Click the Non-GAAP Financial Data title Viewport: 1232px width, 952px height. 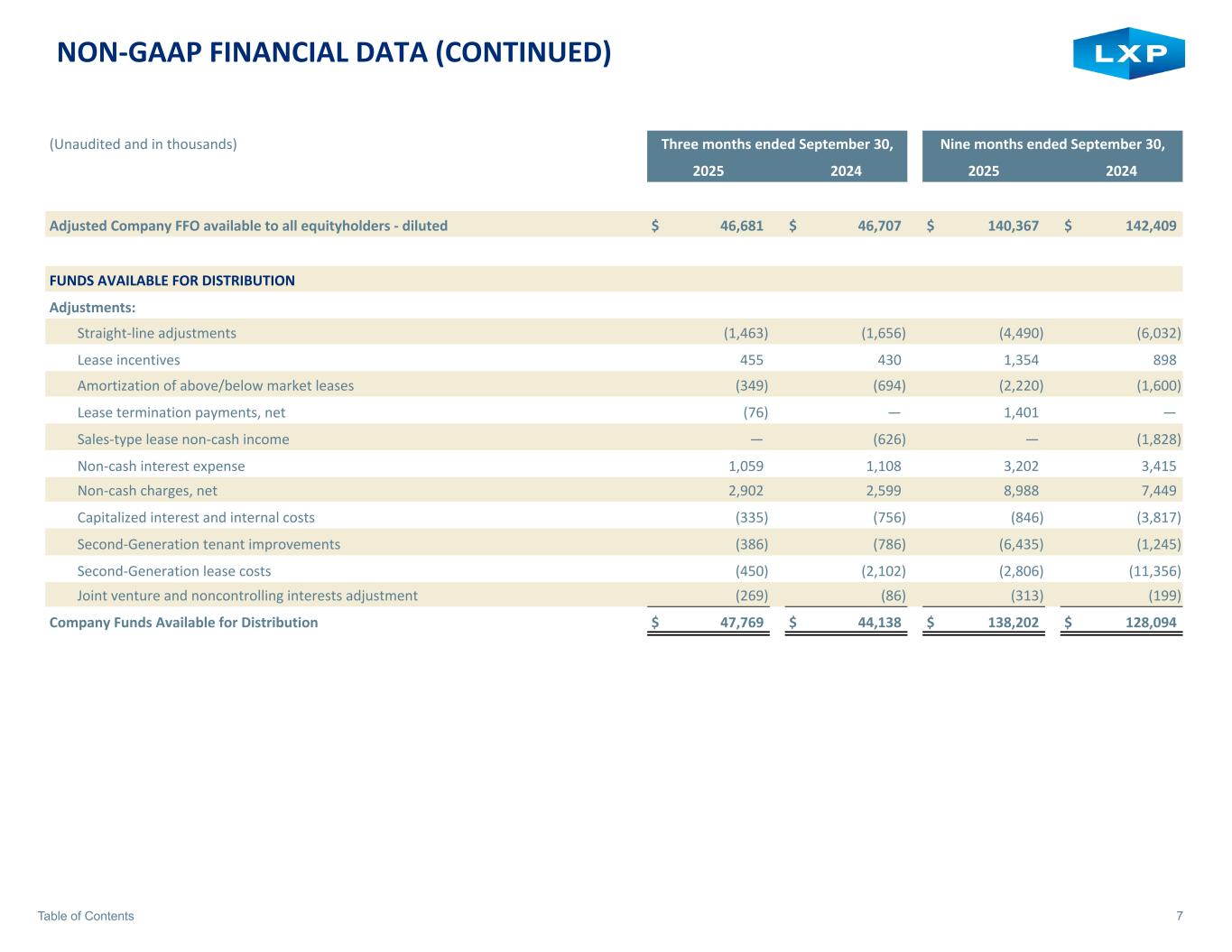coord(333,52)
